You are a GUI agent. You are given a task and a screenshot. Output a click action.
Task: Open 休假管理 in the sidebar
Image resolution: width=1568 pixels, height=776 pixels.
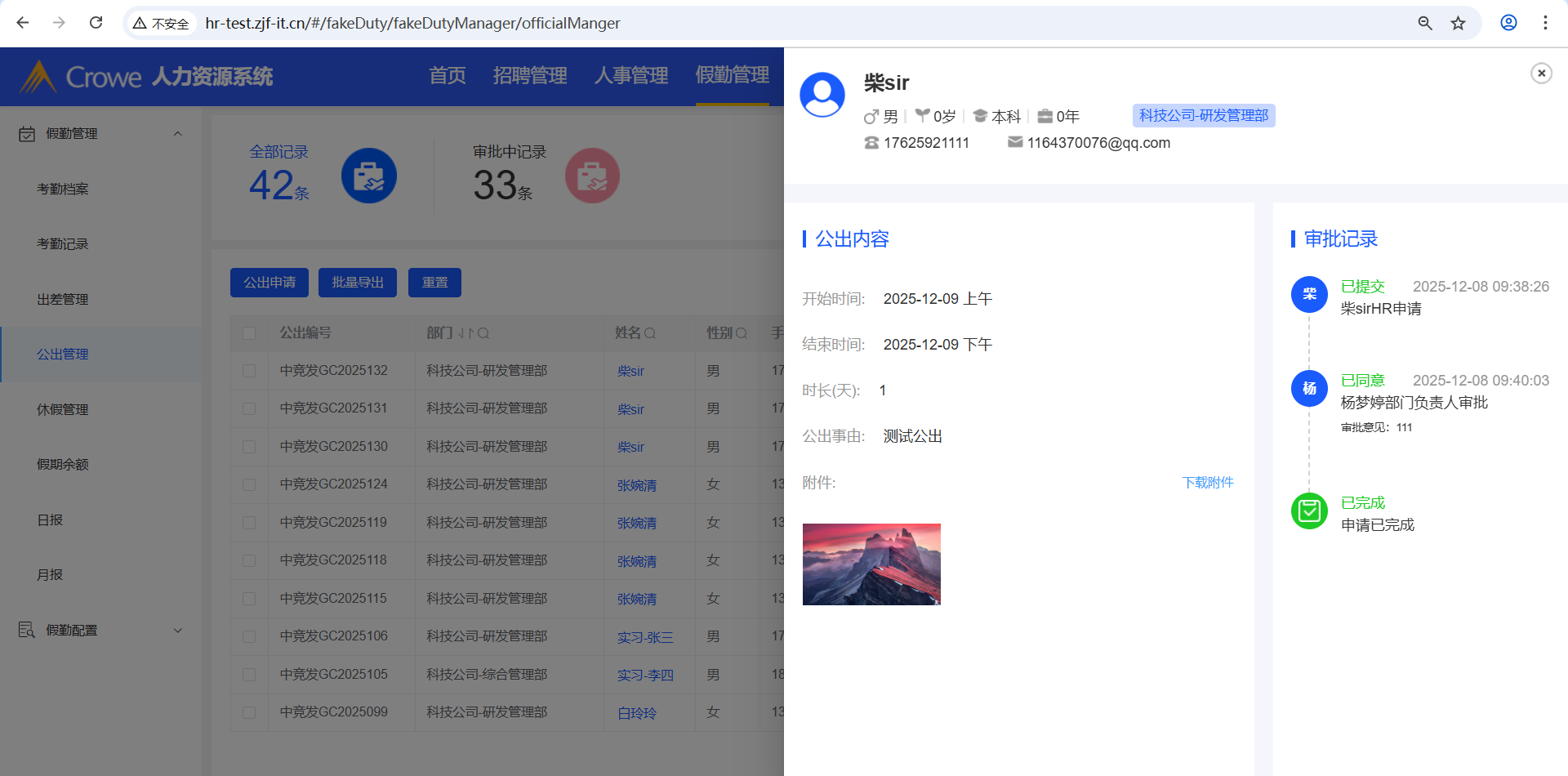[63, 410]
